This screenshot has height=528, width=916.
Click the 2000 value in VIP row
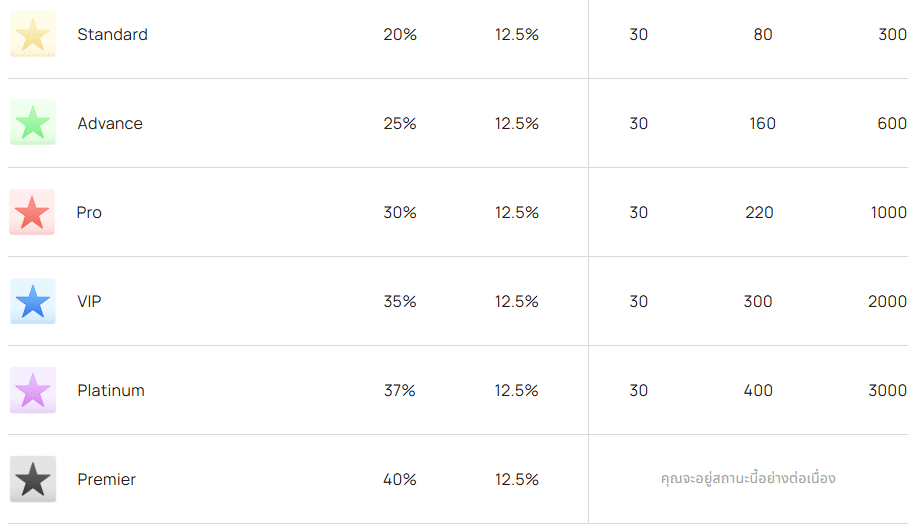point(887,301)
